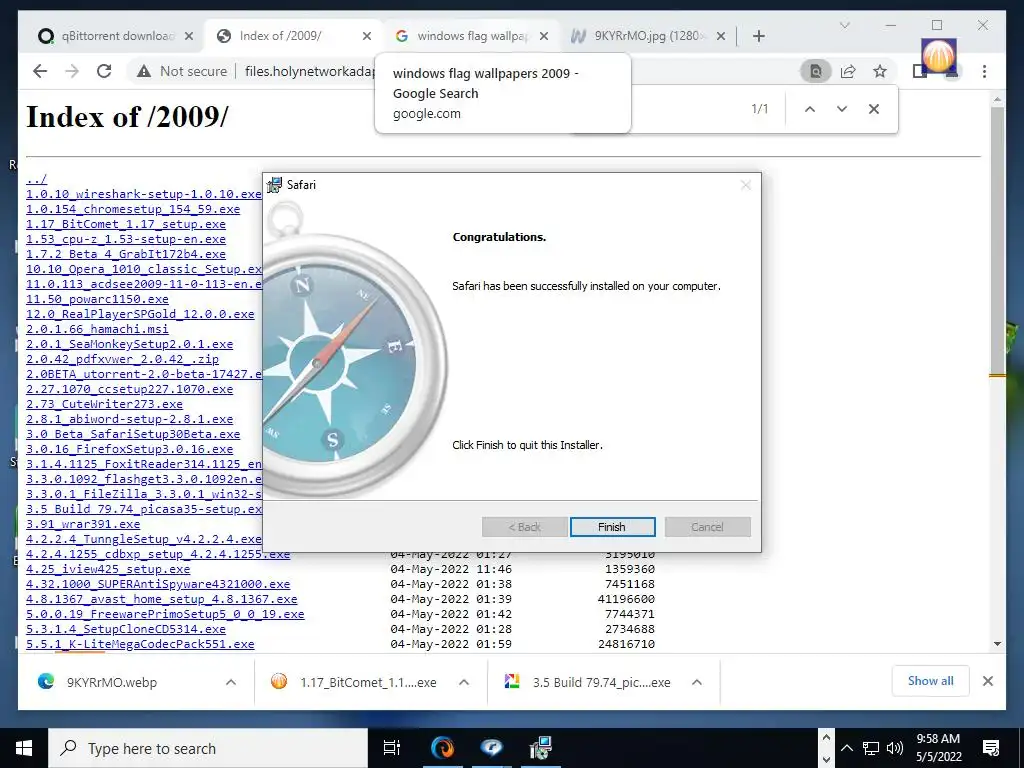Click the page search lens icon

(816, 71)
